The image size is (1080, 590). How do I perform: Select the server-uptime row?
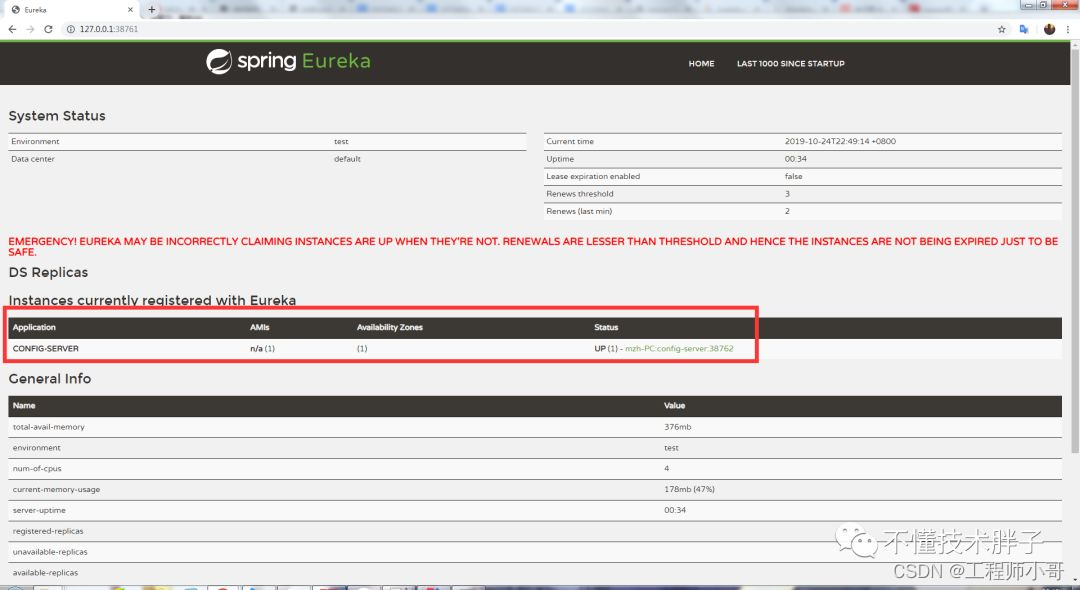pyautogui.click(x=535, y=510)
